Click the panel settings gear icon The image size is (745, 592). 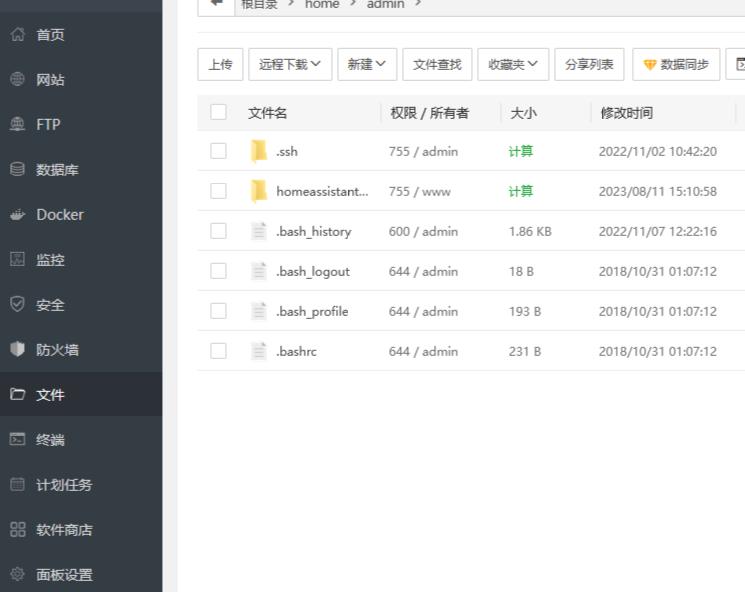click(17, 575)
